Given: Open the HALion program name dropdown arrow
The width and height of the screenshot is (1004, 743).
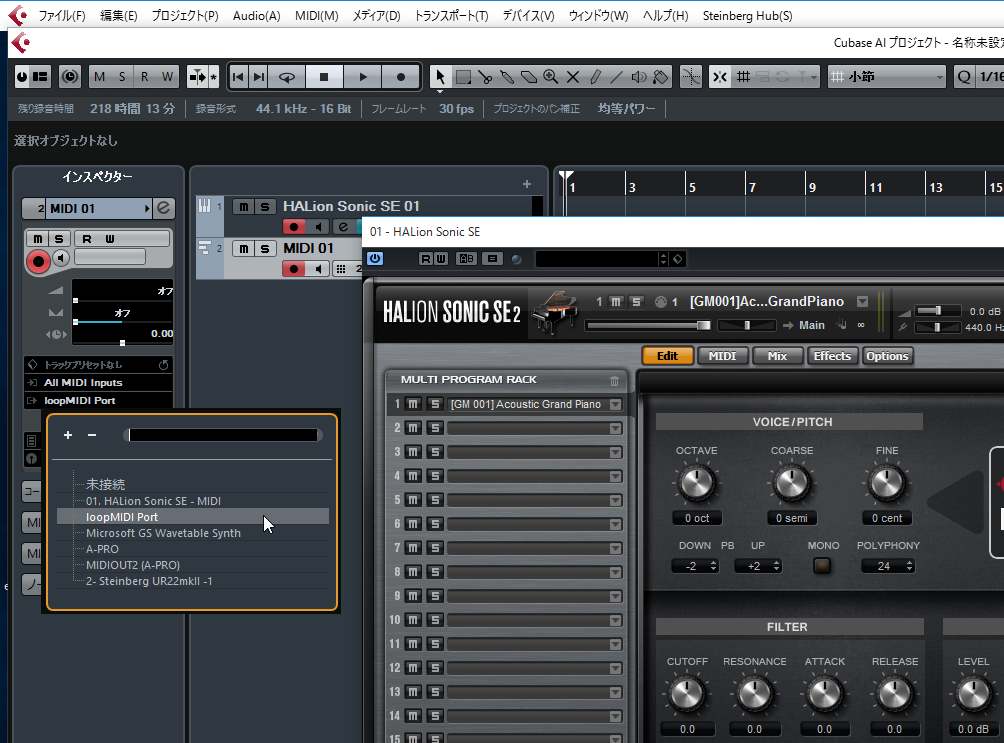Looking at the screenshot, I should (x=862, y=302).
